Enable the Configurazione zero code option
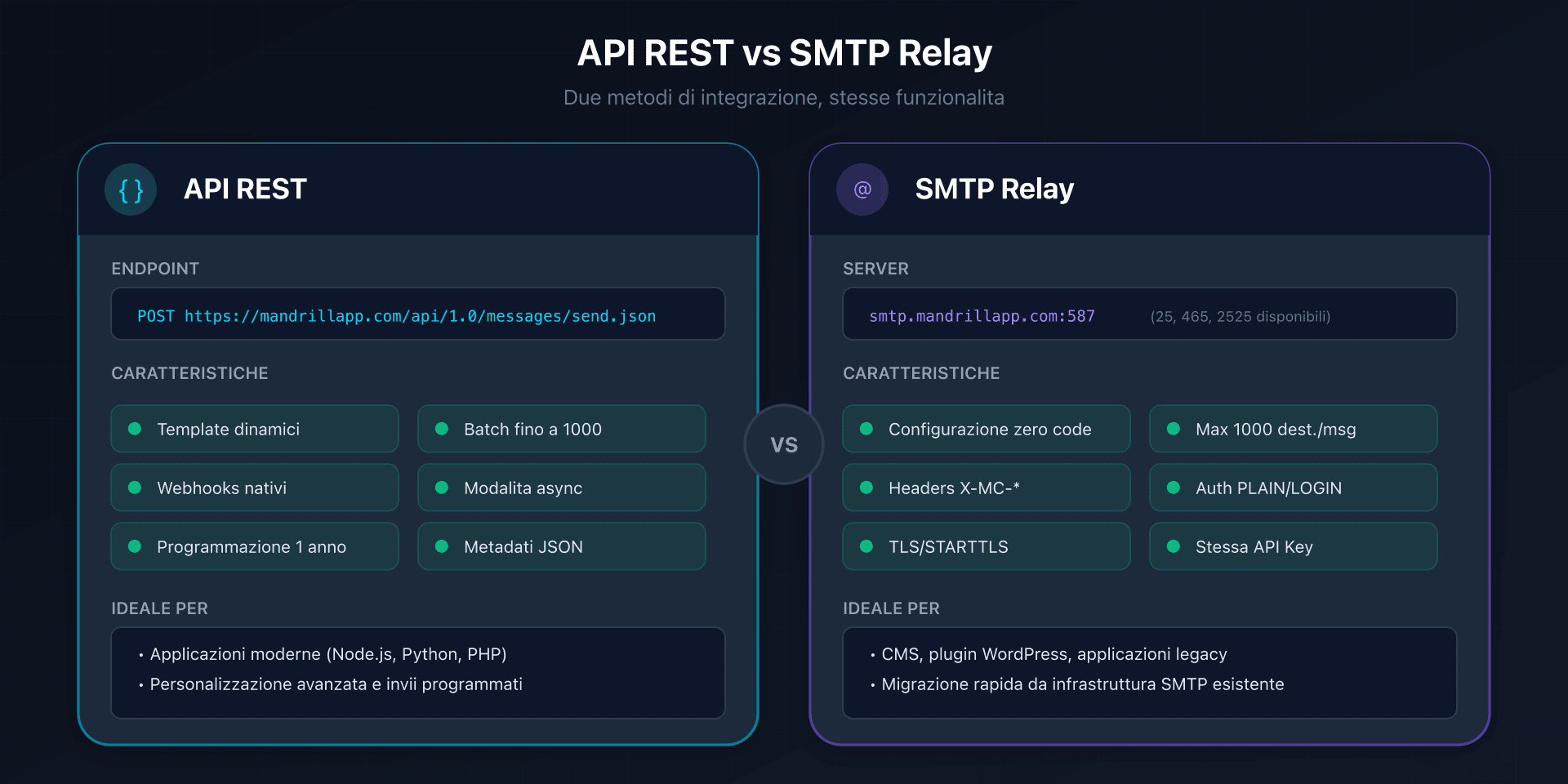This screenshot has width=1568, height=784. 986,428
